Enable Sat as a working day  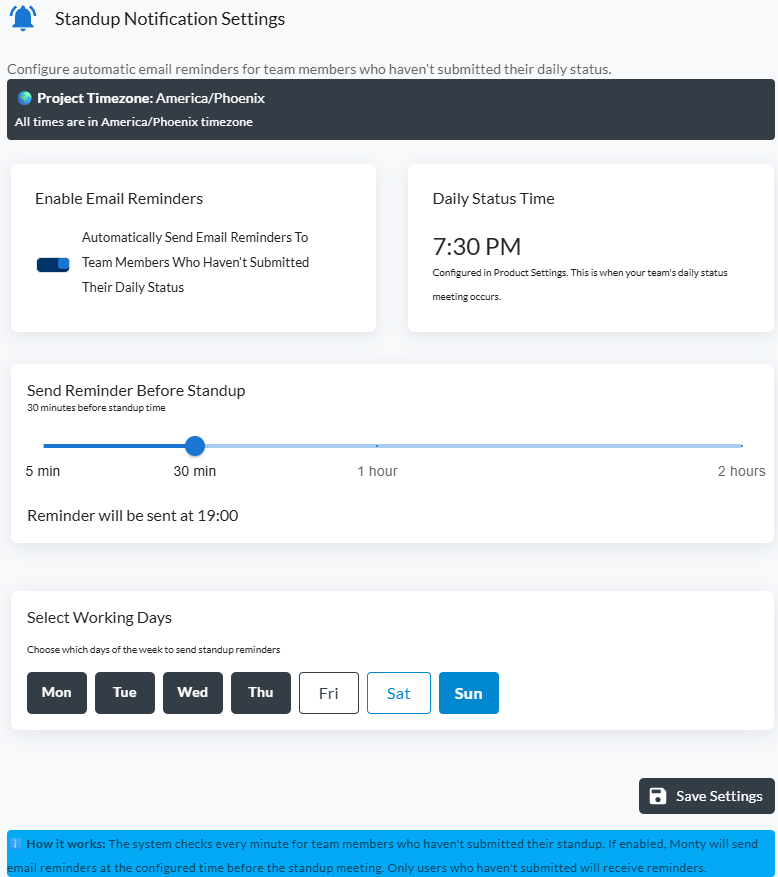coord(399,692)
